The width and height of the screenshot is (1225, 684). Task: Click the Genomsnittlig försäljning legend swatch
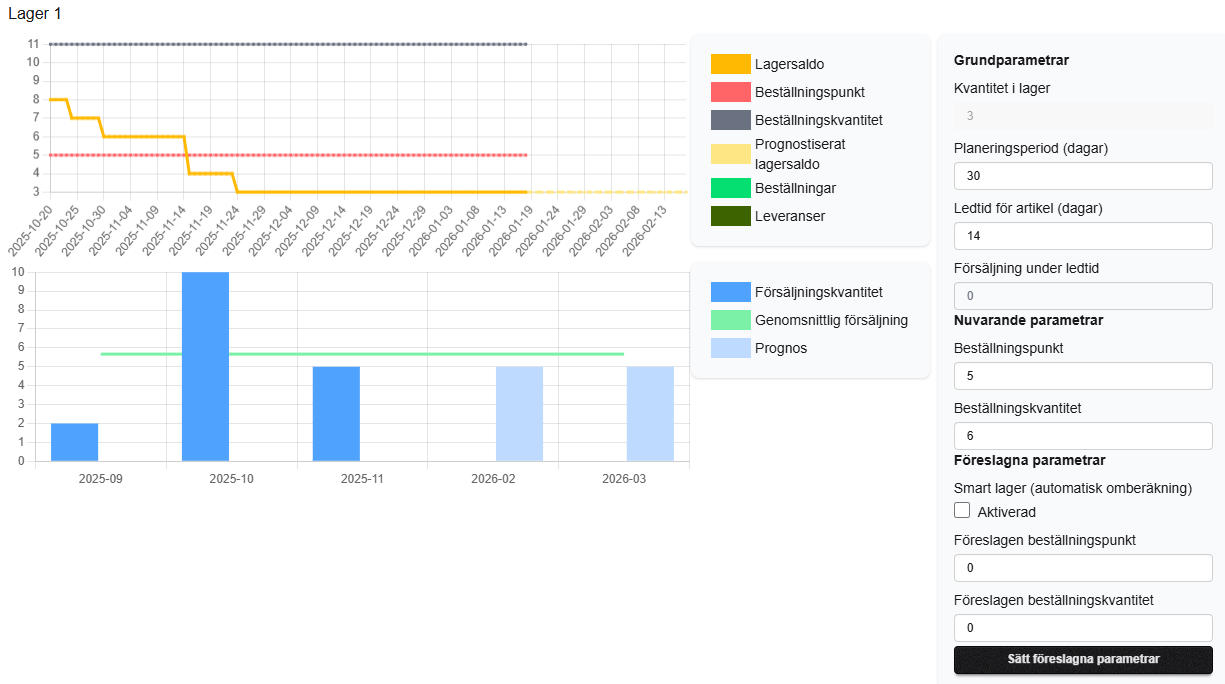pos(730,320)
